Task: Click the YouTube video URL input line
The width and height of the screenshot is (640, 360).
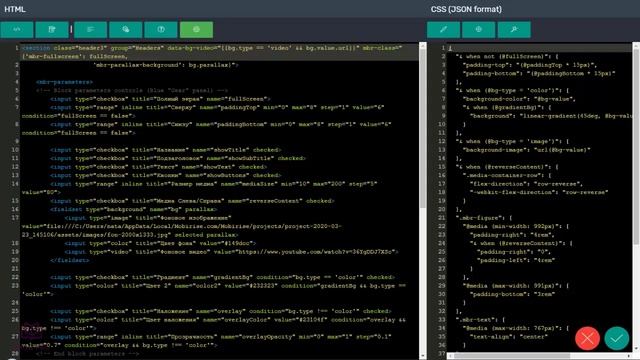Action: click(231, 252)
